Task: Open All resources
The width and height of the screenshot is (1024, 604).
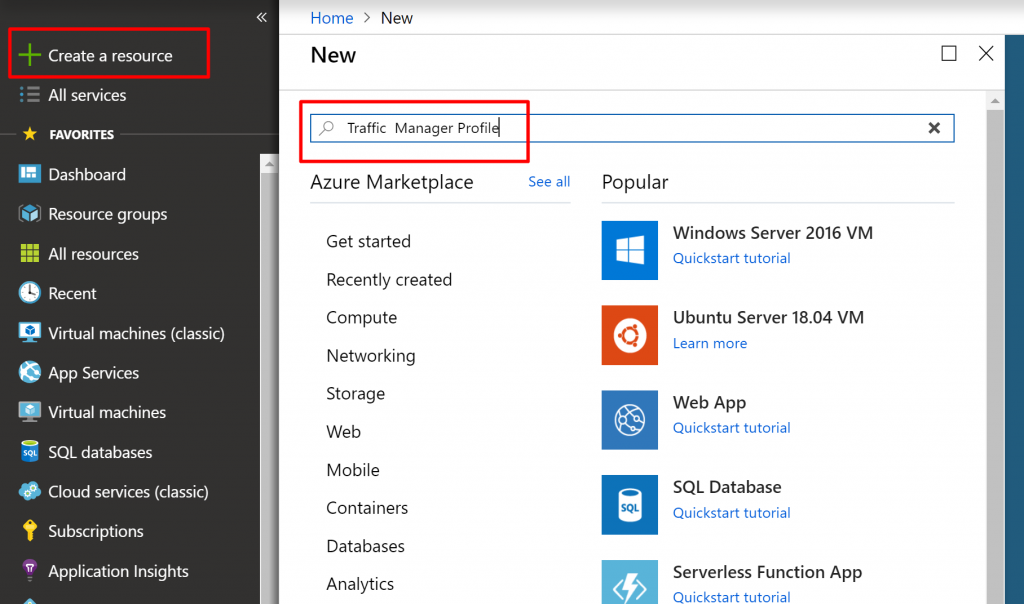Action: click(93, 254)
